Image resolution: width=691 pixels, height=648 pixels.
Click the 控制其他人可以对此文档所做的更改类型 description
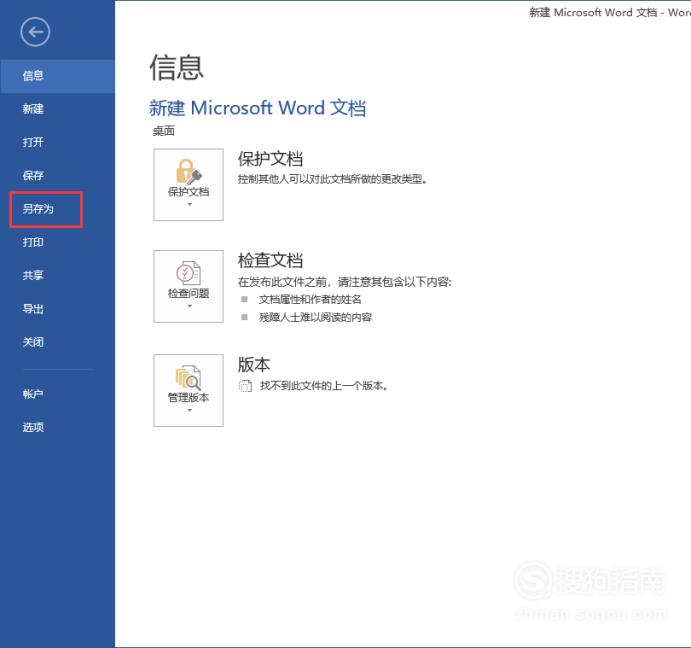click(x=333, y=179)
